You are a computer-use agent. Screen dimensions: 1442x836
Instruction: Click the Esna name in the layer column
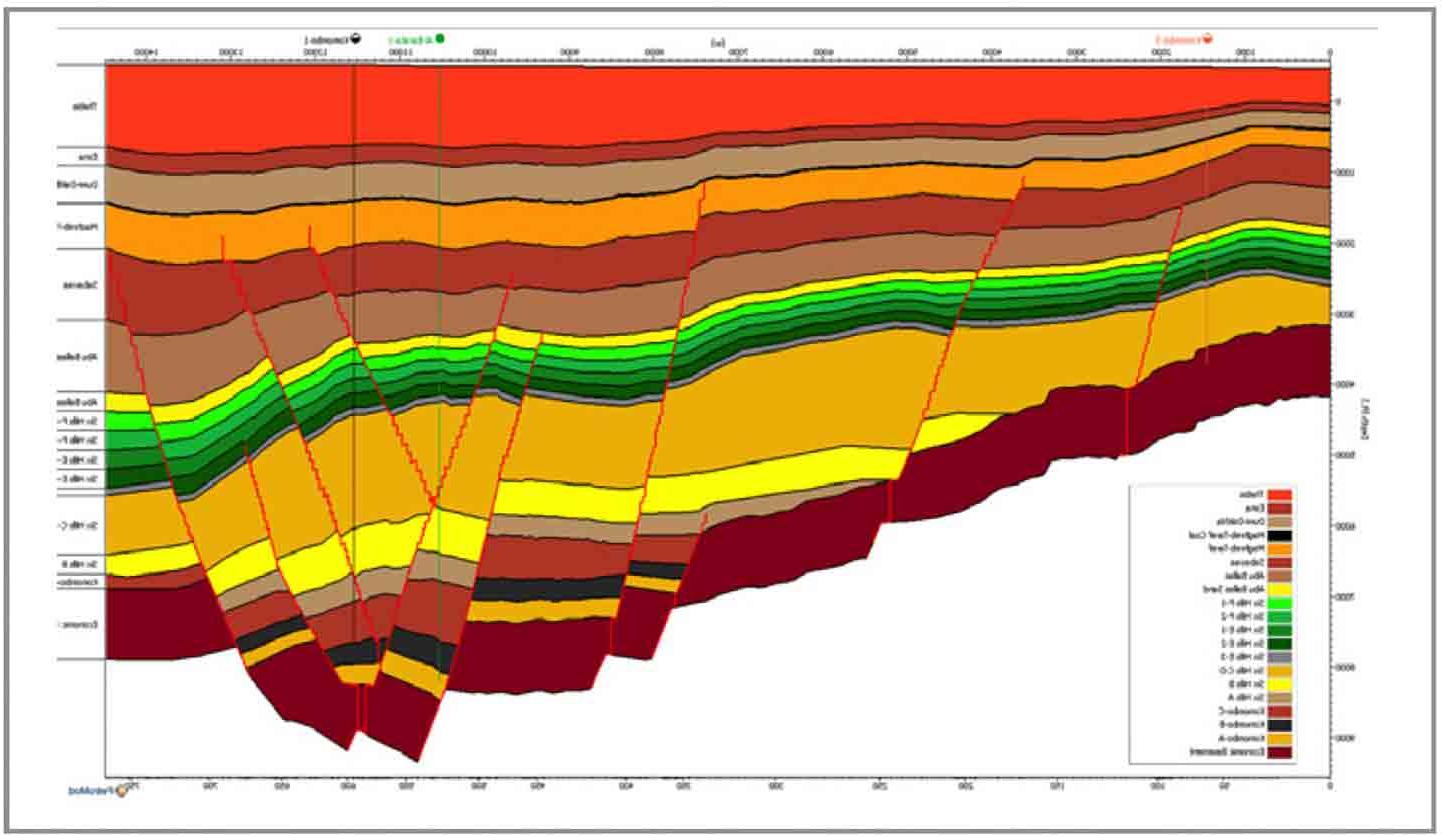[88, 157]
